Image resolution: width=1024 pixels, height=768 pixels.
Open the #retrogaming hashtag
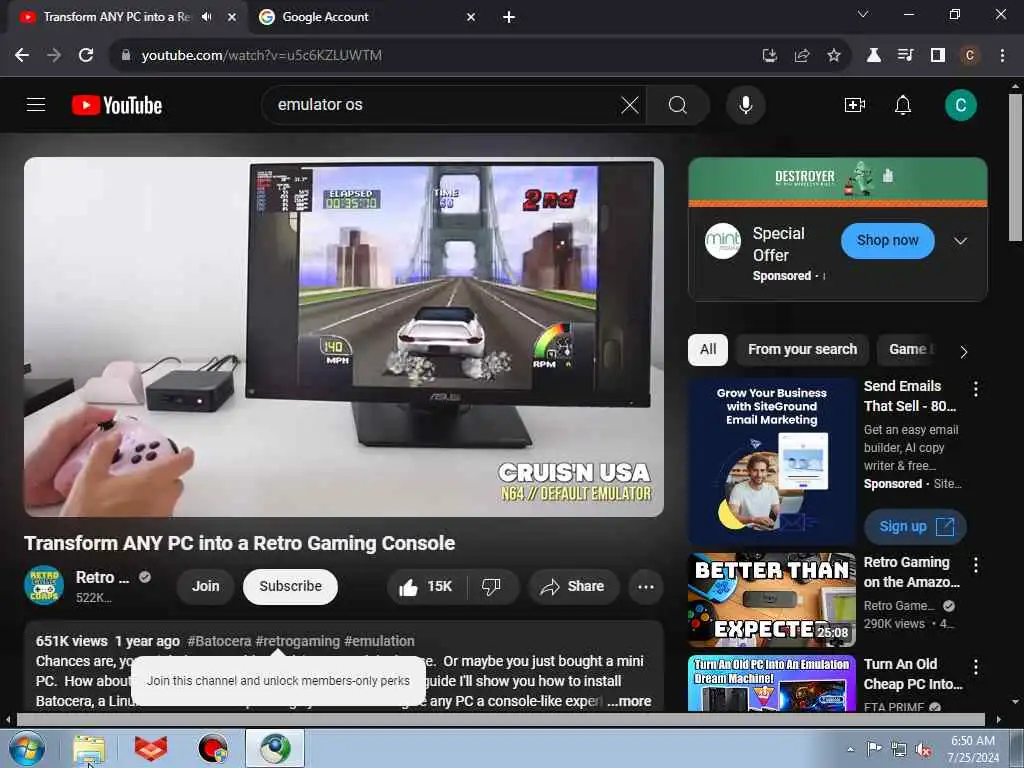click(298, 641)
